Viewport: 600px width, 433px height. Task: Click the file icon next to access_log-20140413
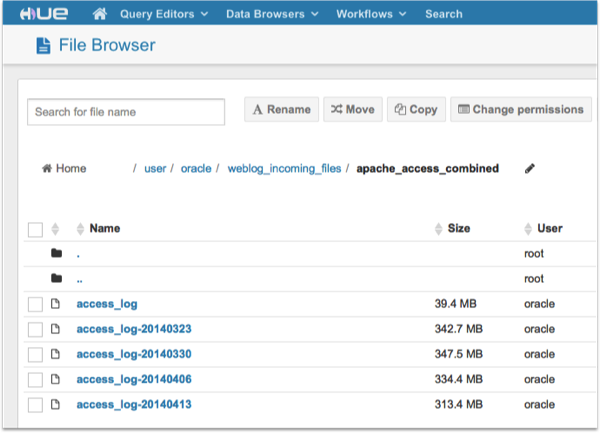tap(55, 404)
